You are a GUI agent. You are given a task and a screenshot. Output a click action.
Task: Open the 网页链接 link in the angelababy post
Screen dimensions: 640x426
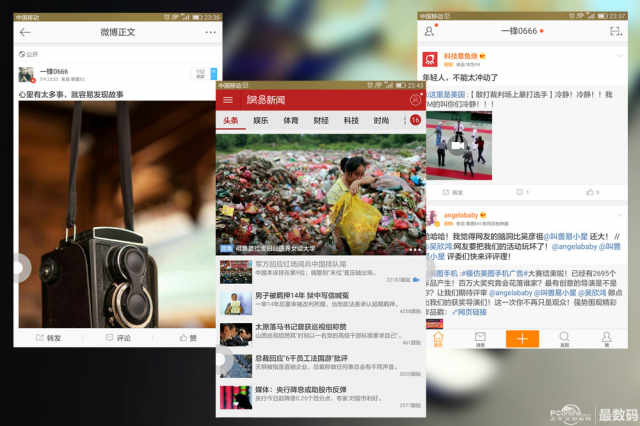coord(469,312)
